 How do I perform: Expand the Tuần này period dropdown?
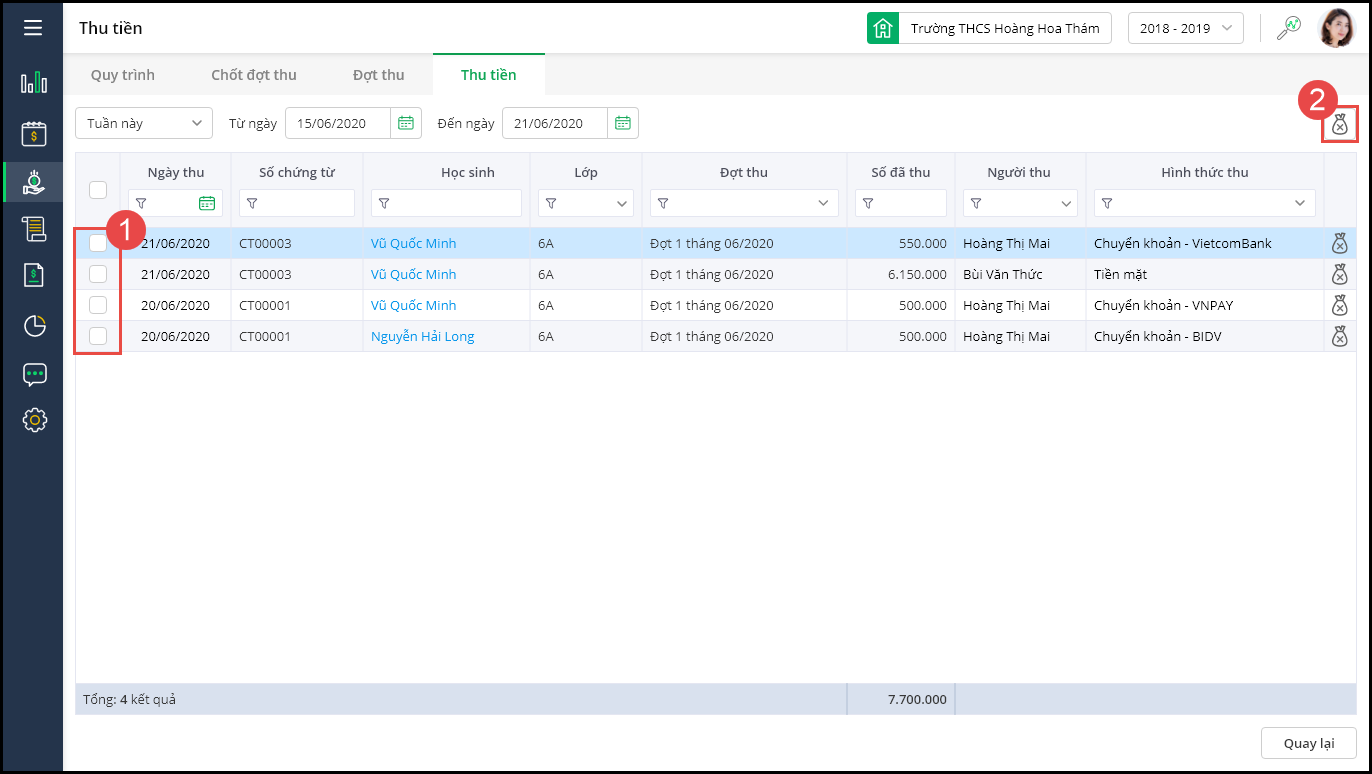tap(144, 123)
